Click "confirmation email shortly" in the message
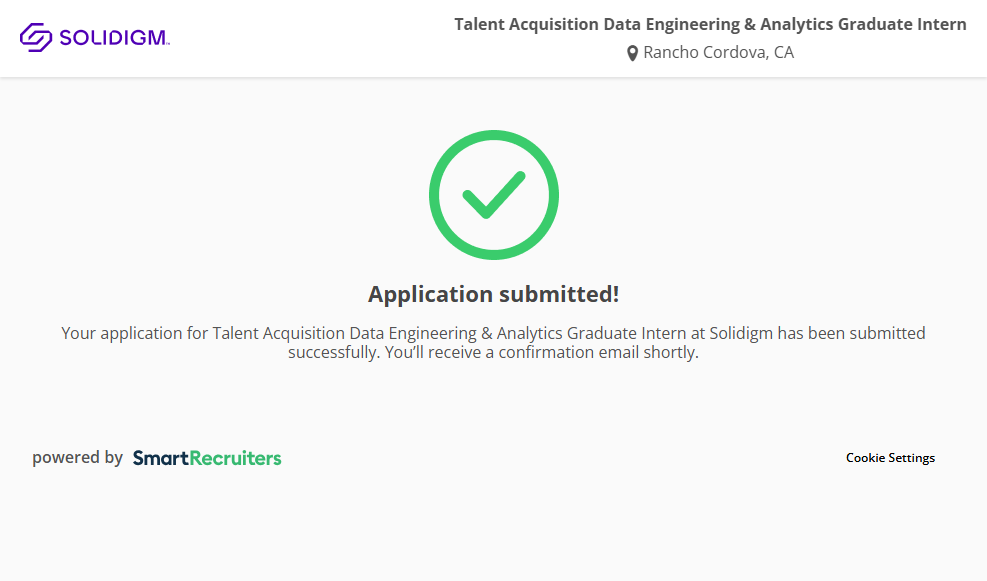Viewport: 987px width, 581px height. point(598,353)
